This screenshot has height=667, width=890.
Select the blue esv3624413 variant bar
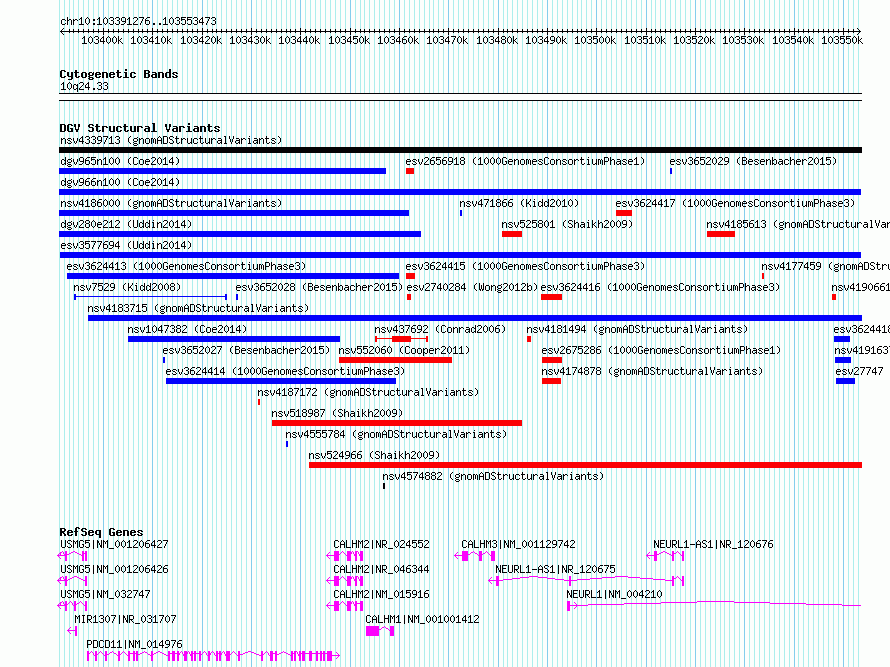tap(233, 276)
